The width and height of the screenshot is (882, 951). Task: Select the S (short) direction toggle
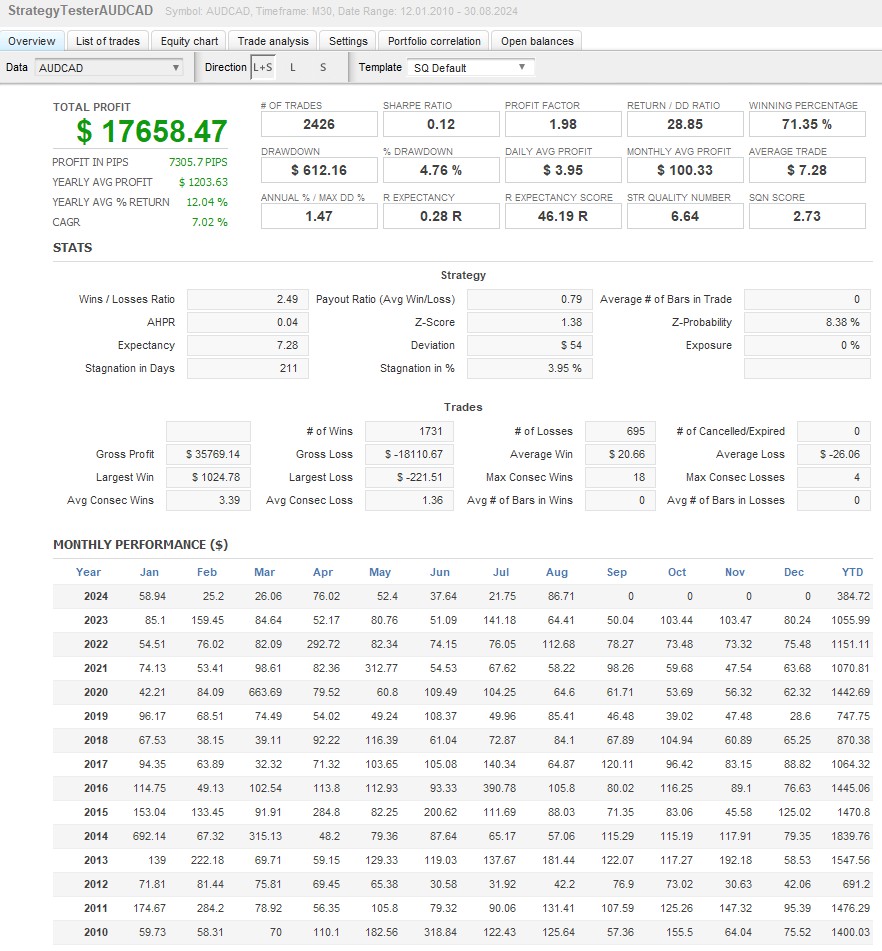323,67
